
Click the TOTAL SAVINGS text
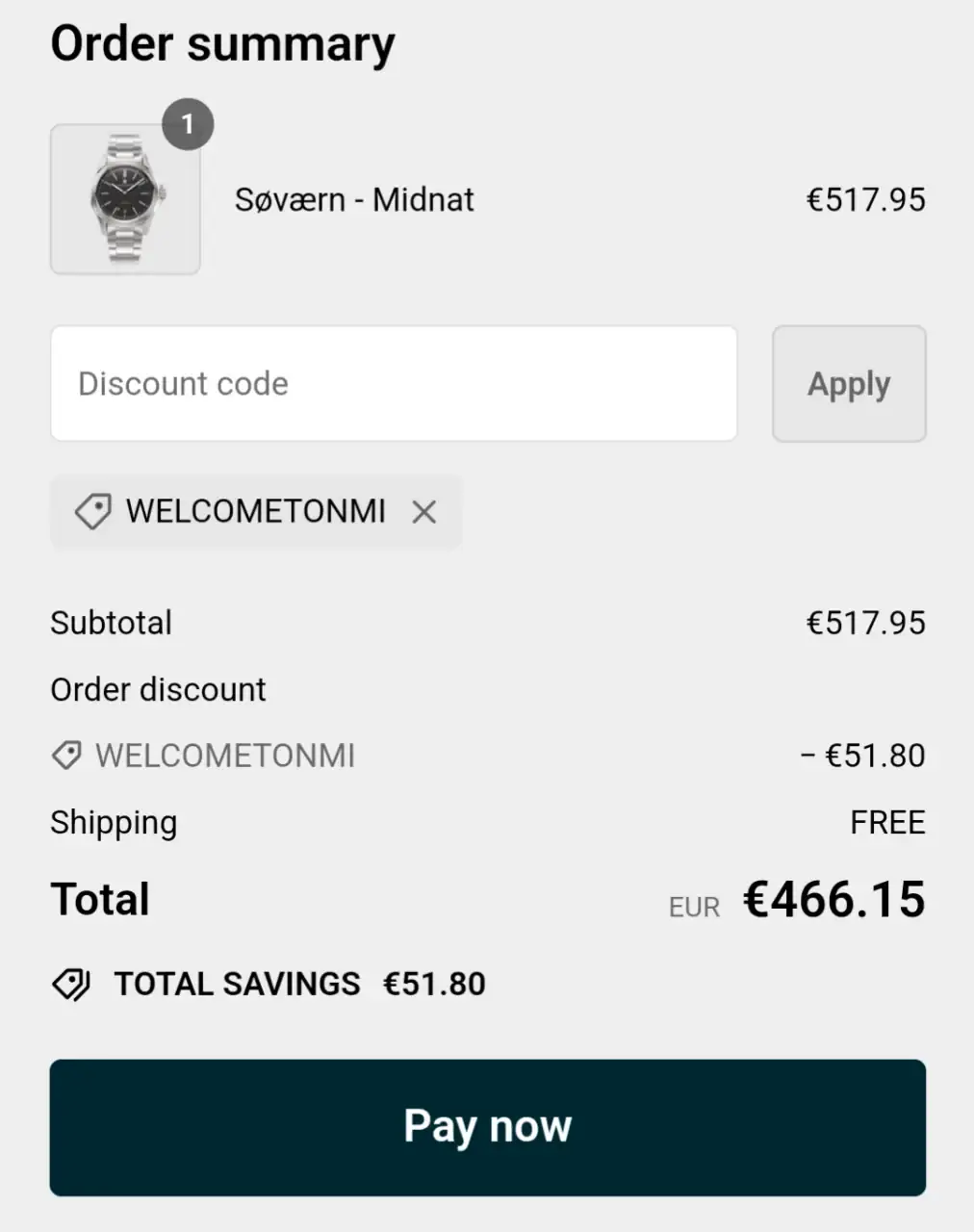point(237,985)
